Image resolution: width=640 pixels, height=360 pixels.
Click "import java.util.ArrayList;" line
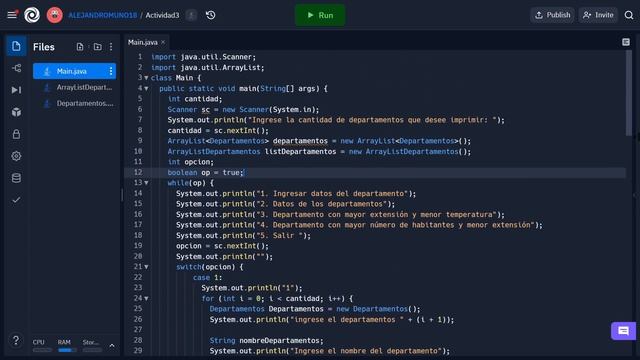click(x=207, y=67)
